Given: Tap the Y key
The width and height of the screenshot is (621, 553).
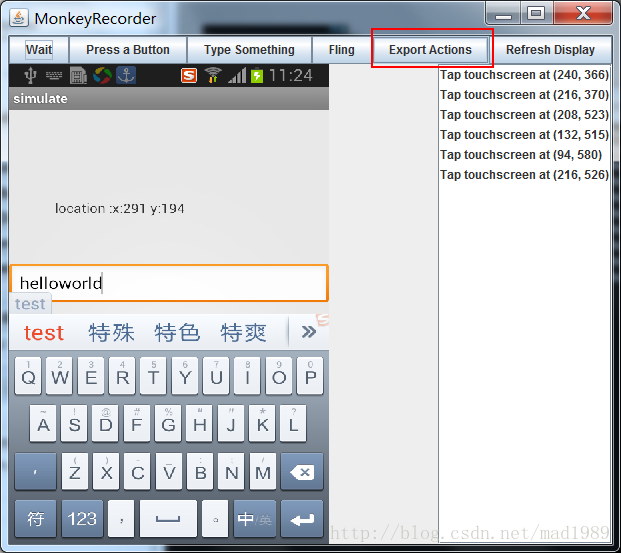Looking at the screenshot, I should 185,376.
